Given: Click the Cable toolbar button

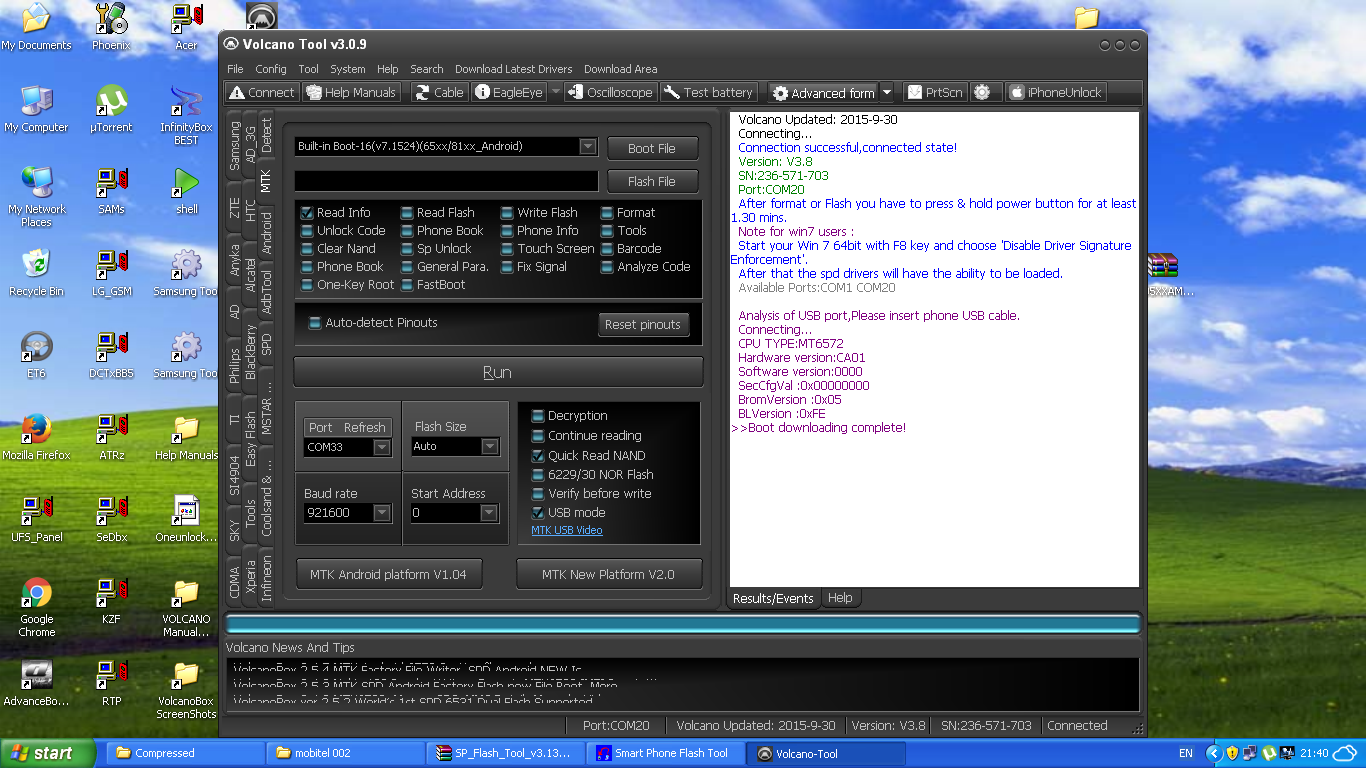Looking at the screenshot, I should (x=439, y=92).
